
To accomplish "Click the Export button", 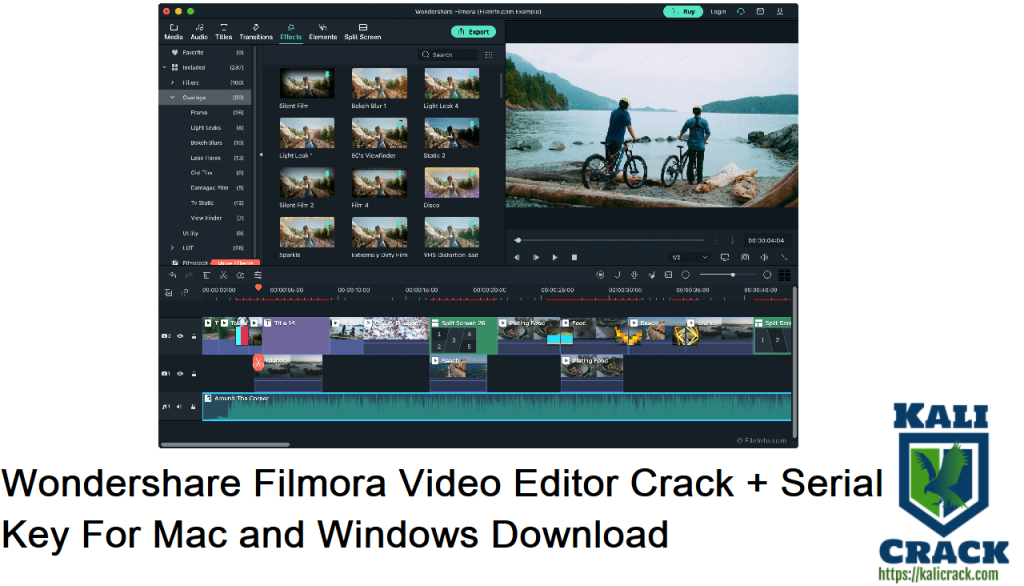I will (473, 31).
